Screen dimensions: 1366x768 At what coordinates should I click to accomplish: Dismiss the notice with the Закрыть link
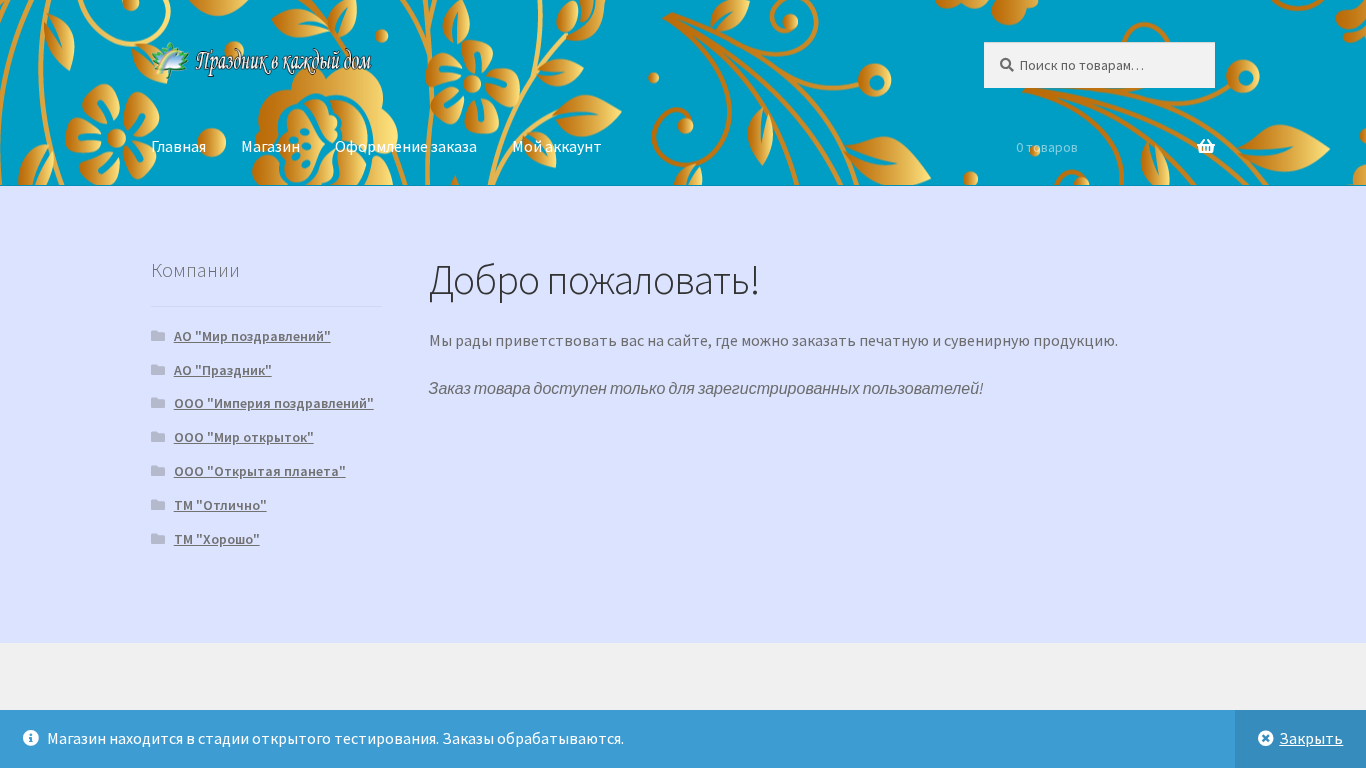coord(1311,738)
